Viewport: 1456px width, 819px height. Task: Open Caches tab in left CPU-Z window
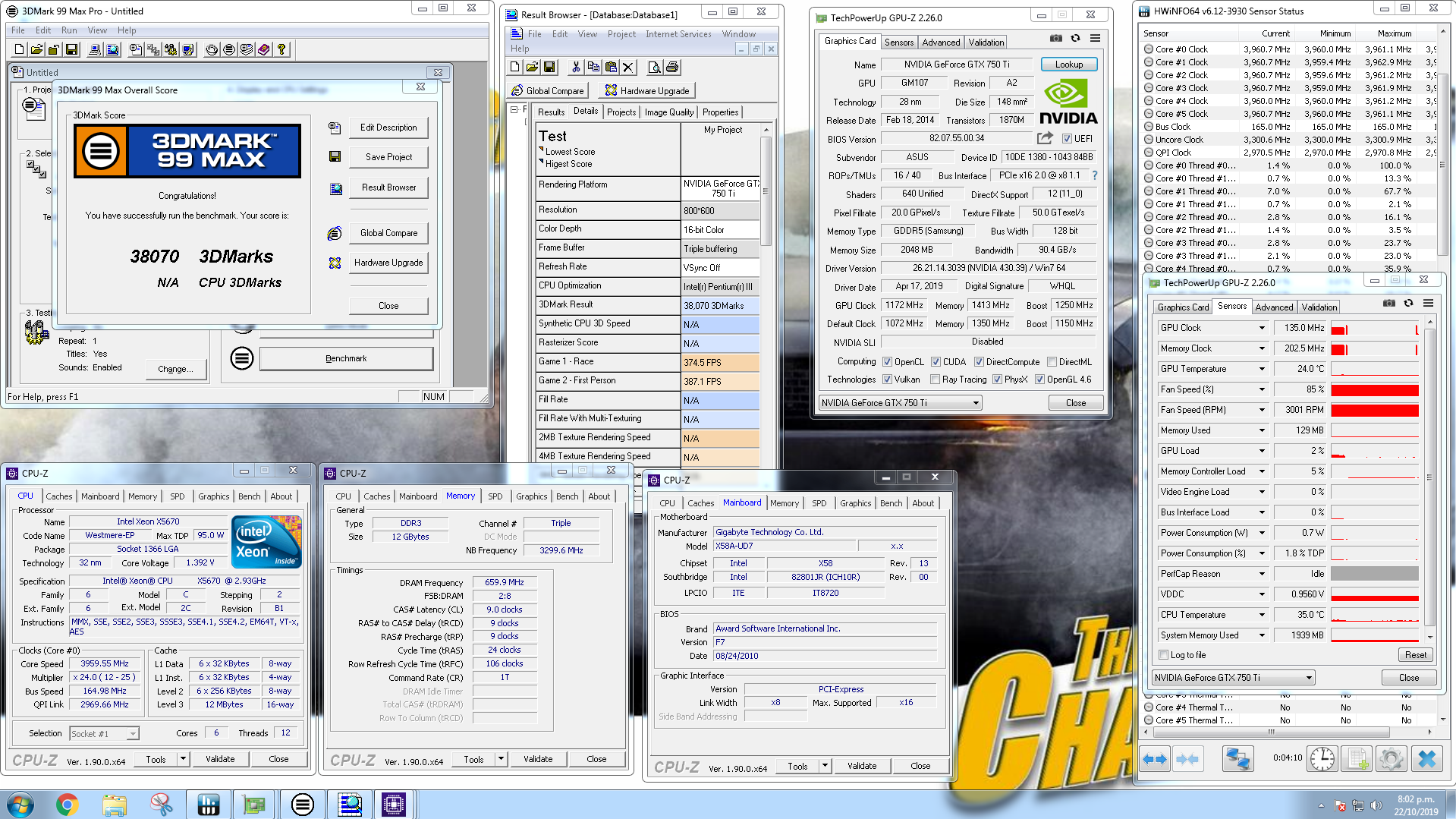coord(59,496)
